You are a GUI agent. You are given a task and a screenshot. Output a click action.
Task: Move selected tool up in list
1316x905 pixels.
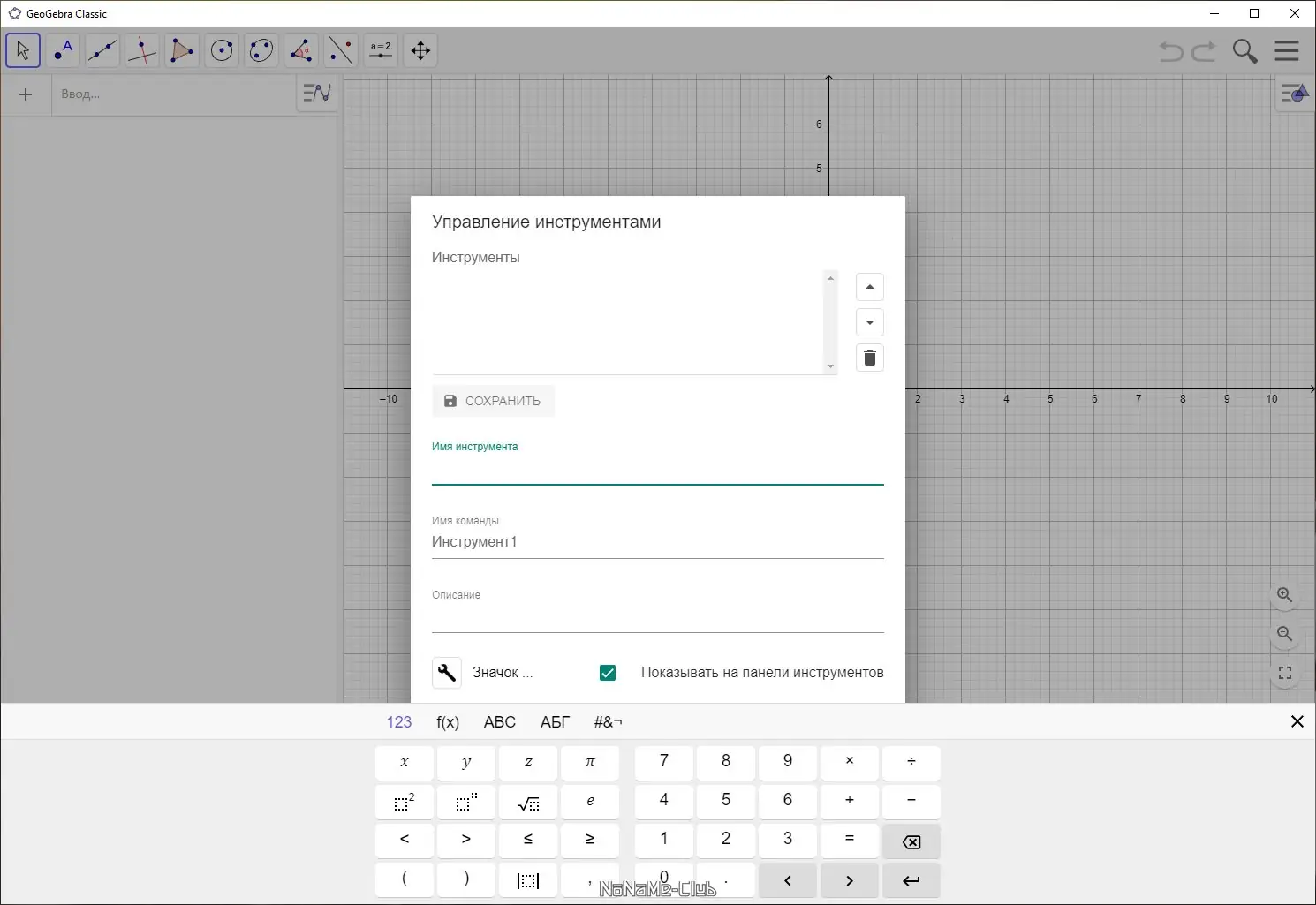[x=870, y=287]
